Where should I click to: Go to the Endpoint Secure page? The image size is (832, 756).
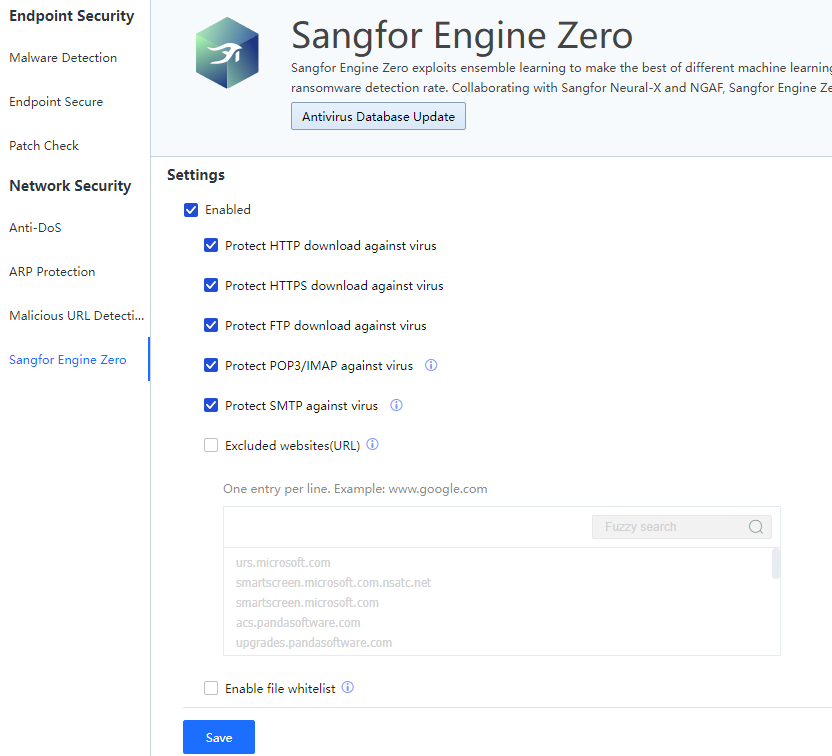56,102
